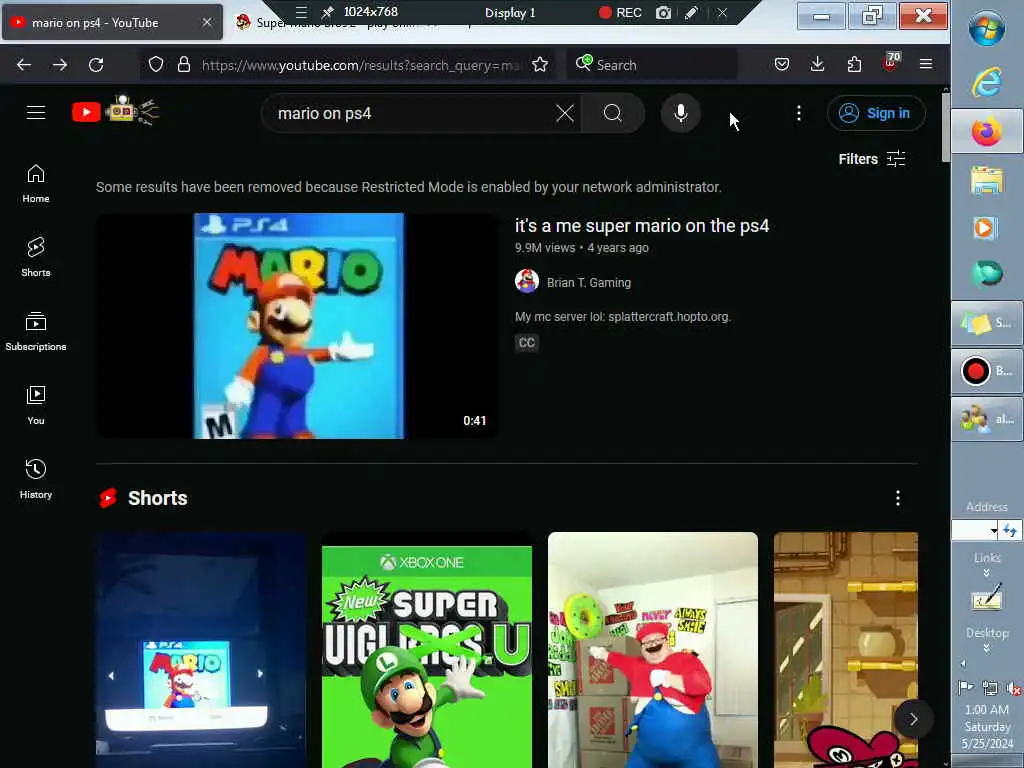Go back in browser history

point(24,65)
